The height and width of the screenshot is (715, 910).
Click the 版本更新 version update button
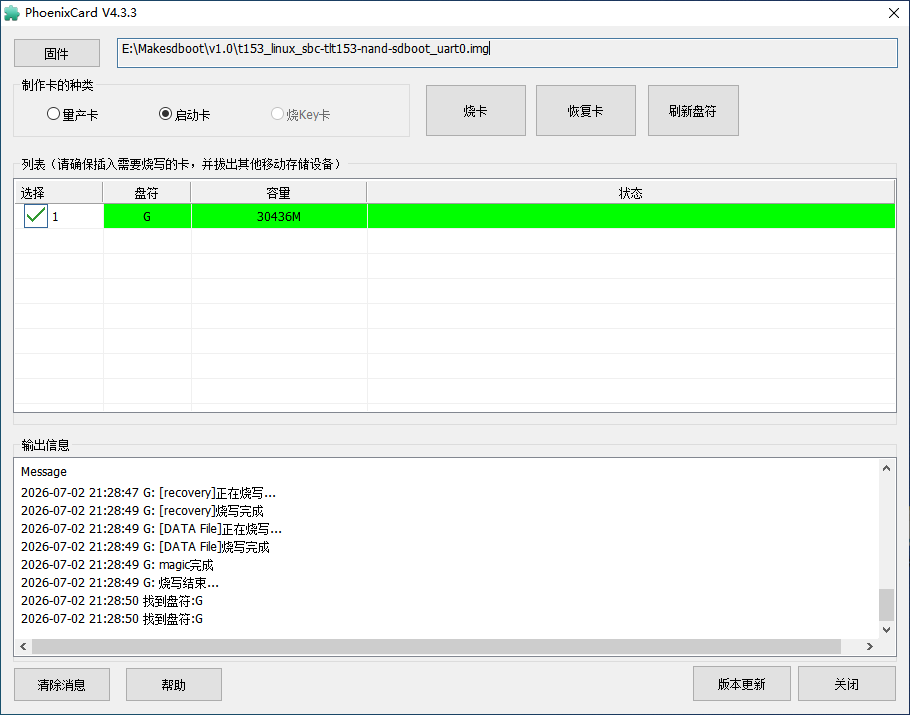coord(742,684)
